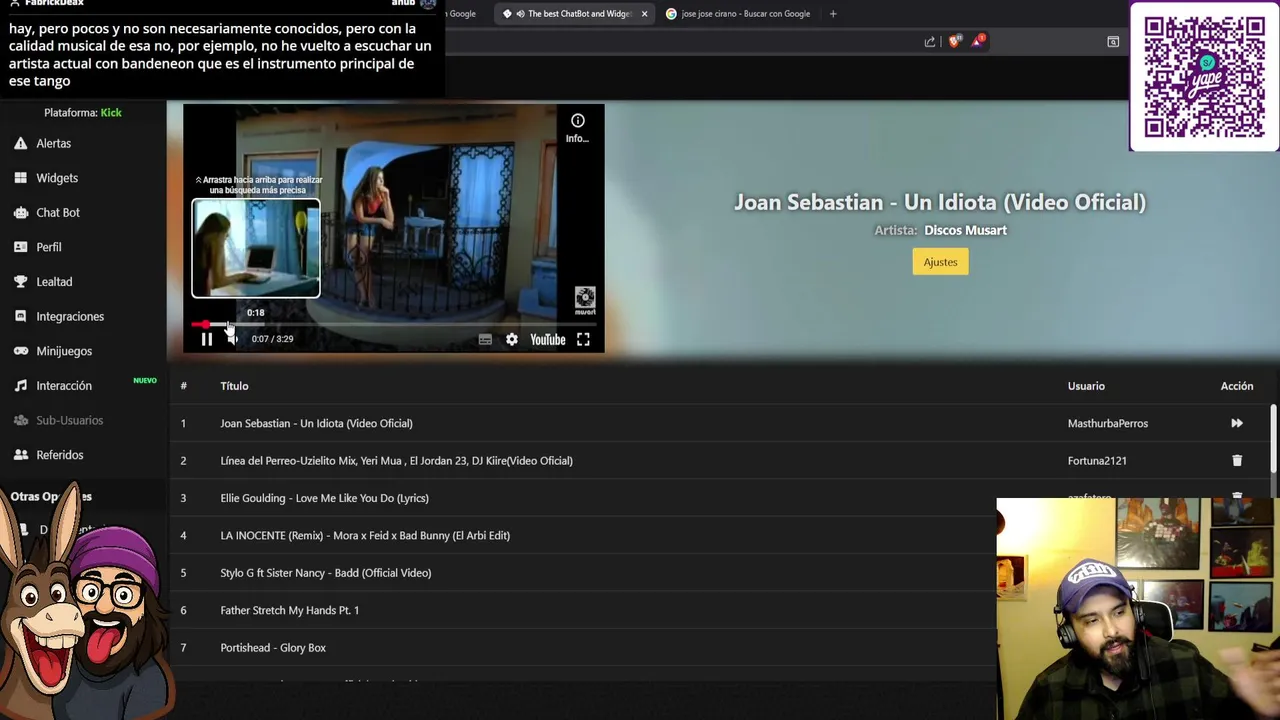Seek along the red video progress bar
The width and height of the screenshot is (1280, 720).
[x=394, y=324]
